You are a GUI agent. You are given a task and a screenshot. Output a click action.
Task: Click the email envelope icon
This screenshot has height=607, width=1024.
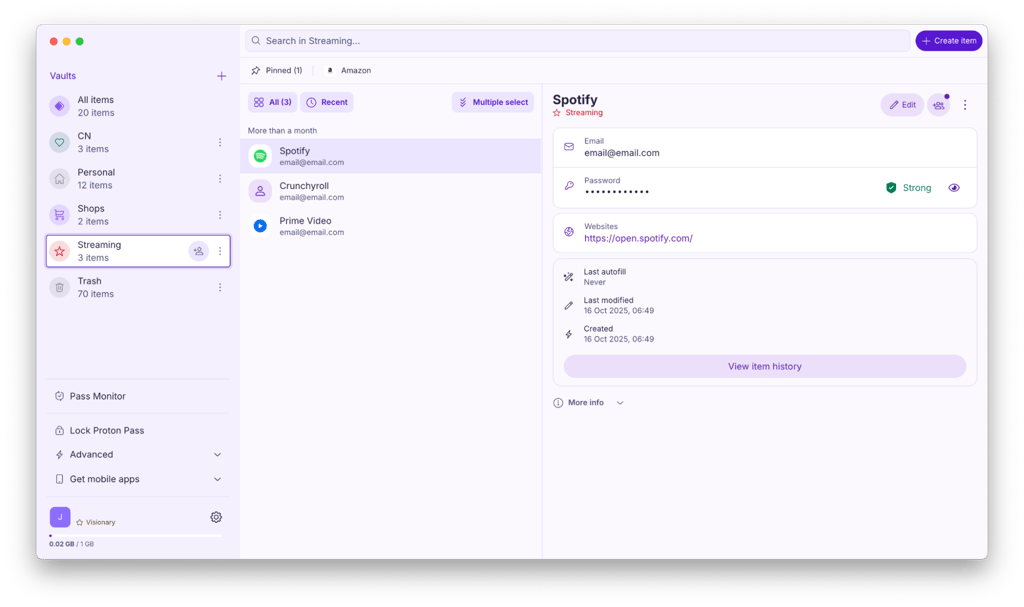click(x=569, y=147)
